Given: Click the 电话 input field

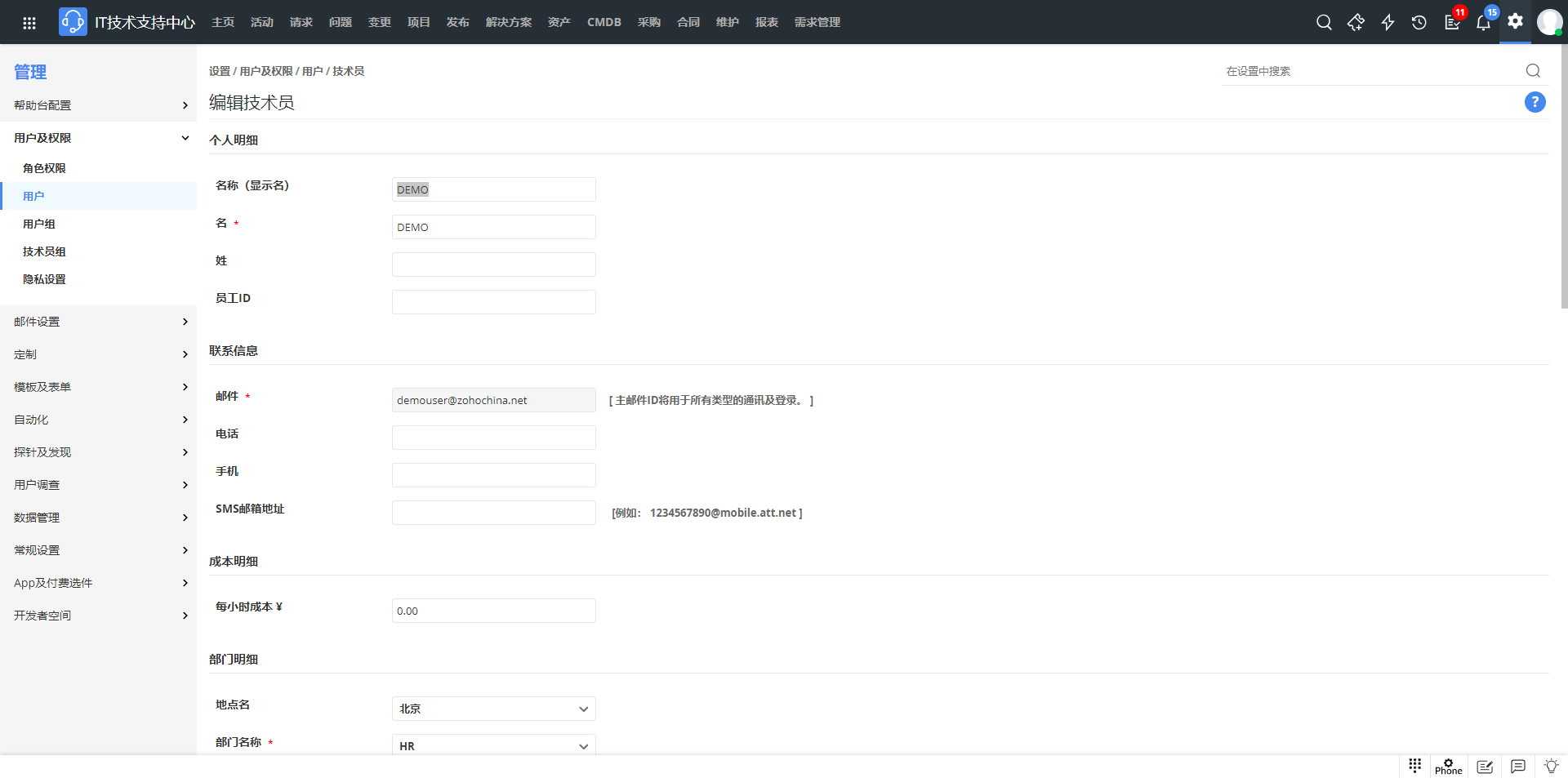Looking at the screenshot, I should (x=494, y=438).
